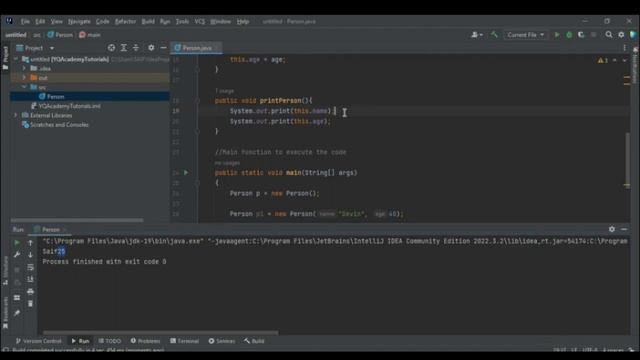The width and height of the screenshot is (640, 360).
Task: Toggle the Run tool window button
Action: 80,341
